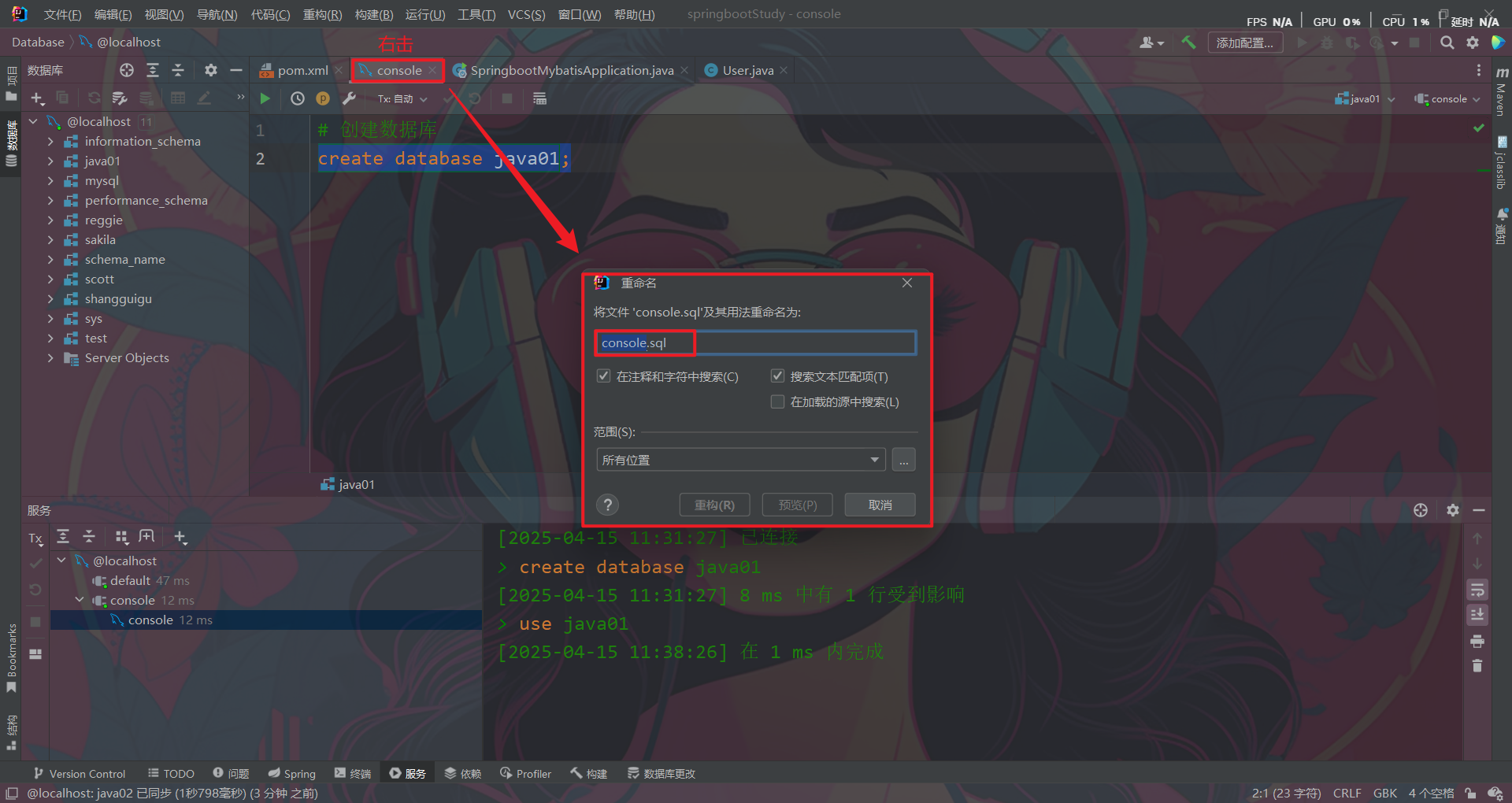Open the 重构(R) menu
1512x803 pixels.
[x=323, y=15]
